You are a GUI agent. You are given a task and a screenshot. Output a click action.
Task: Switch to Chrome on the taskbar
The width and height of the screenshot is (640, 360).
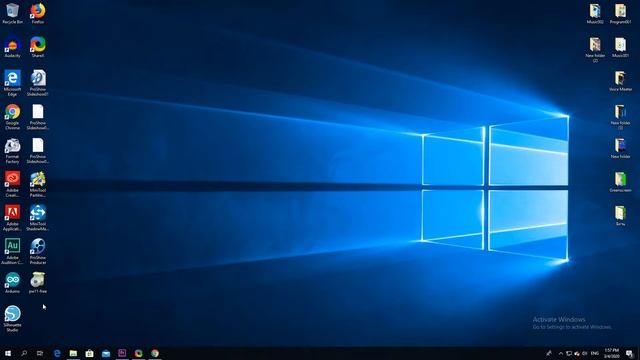(x=155, y=353)
